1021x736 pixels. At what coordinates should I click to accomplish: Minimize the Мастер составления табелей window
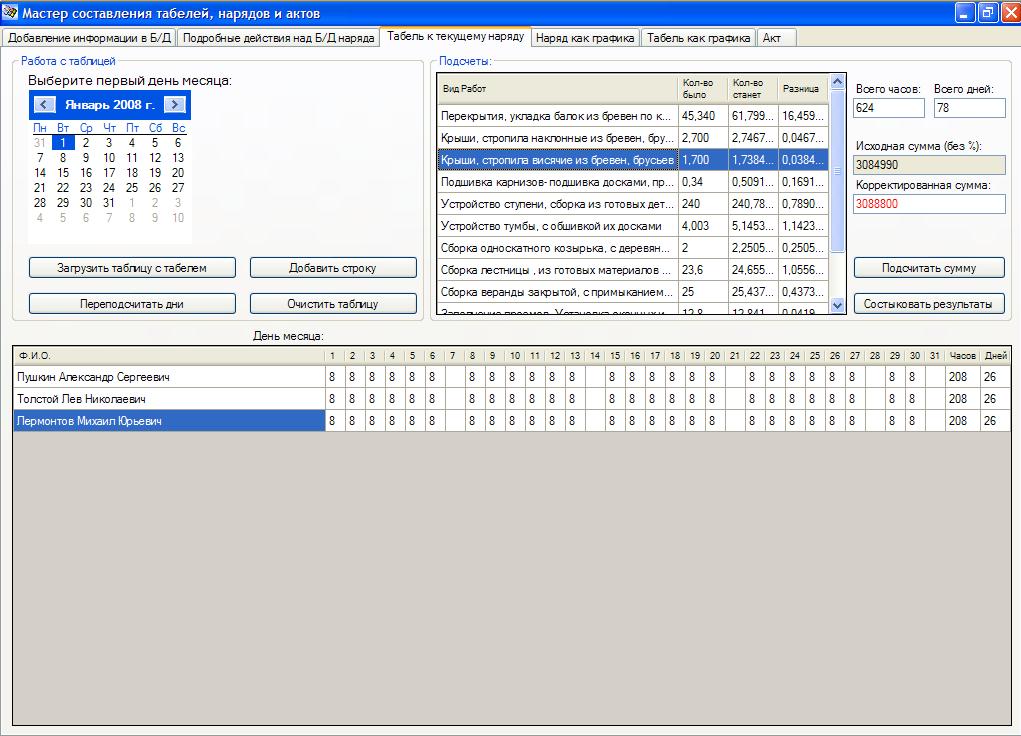(966, 12)
